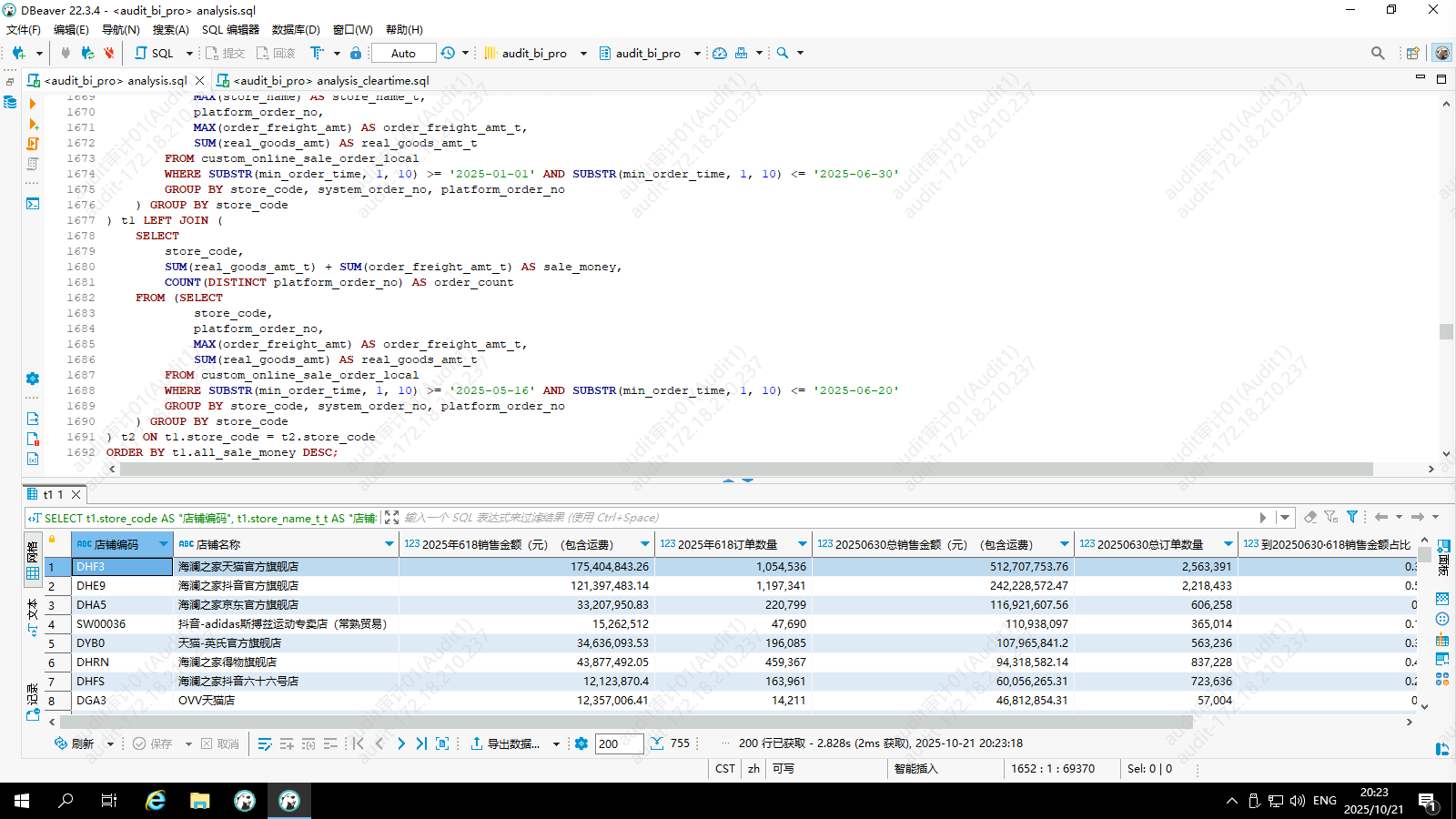Toggle the 面板 panels view on right
This screenshot has width=1456, height=819.
(1443, 557)
